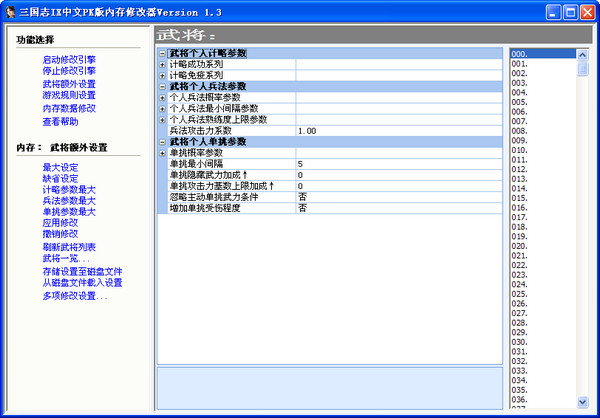Click 存储设置至磁盘文件 link
Viewport: 600px width, 418px height.
82,272
